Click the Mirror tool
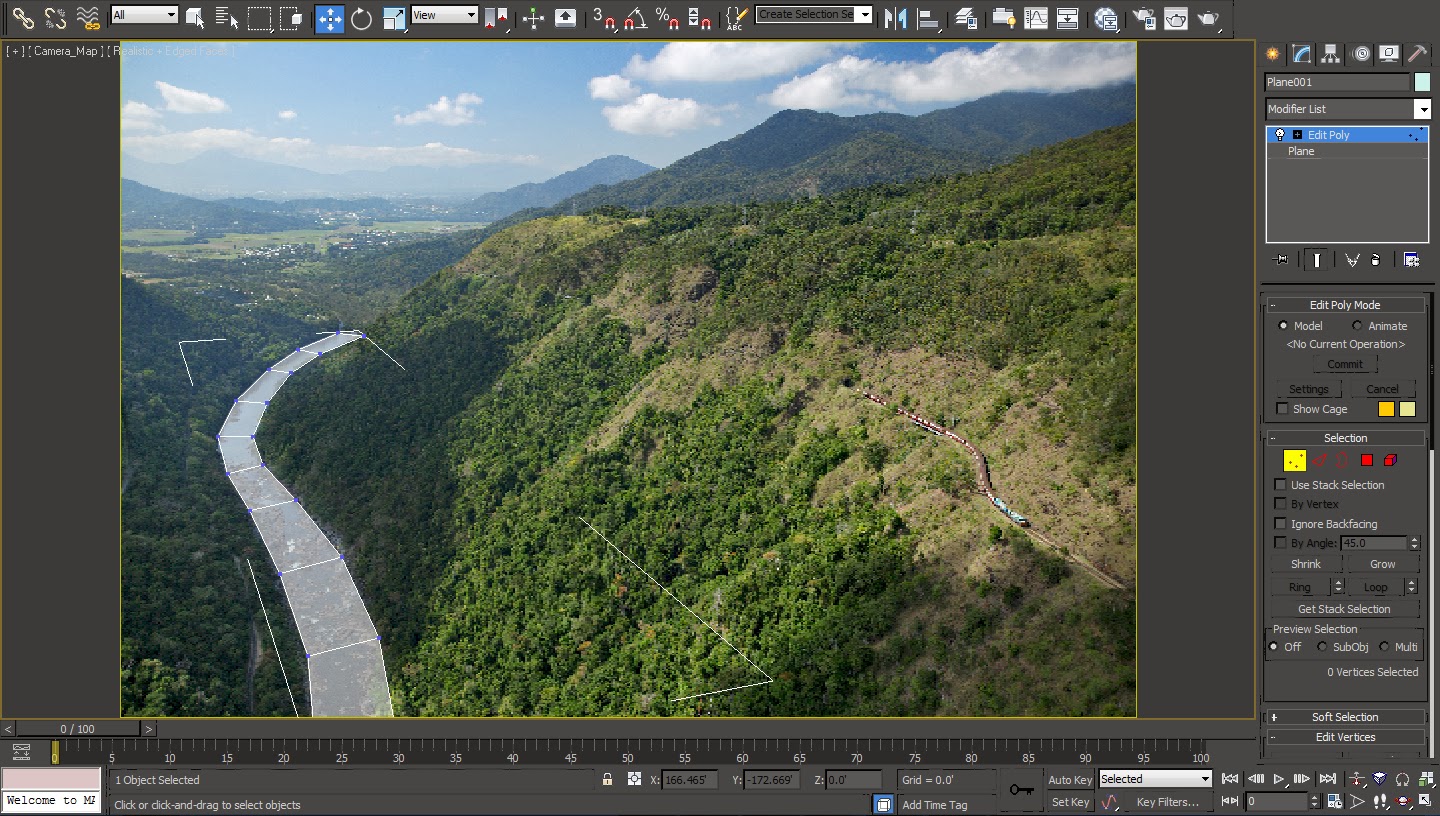Viewport: 1440px width, 816px height. pyautogui.click(x=895, y=17)
